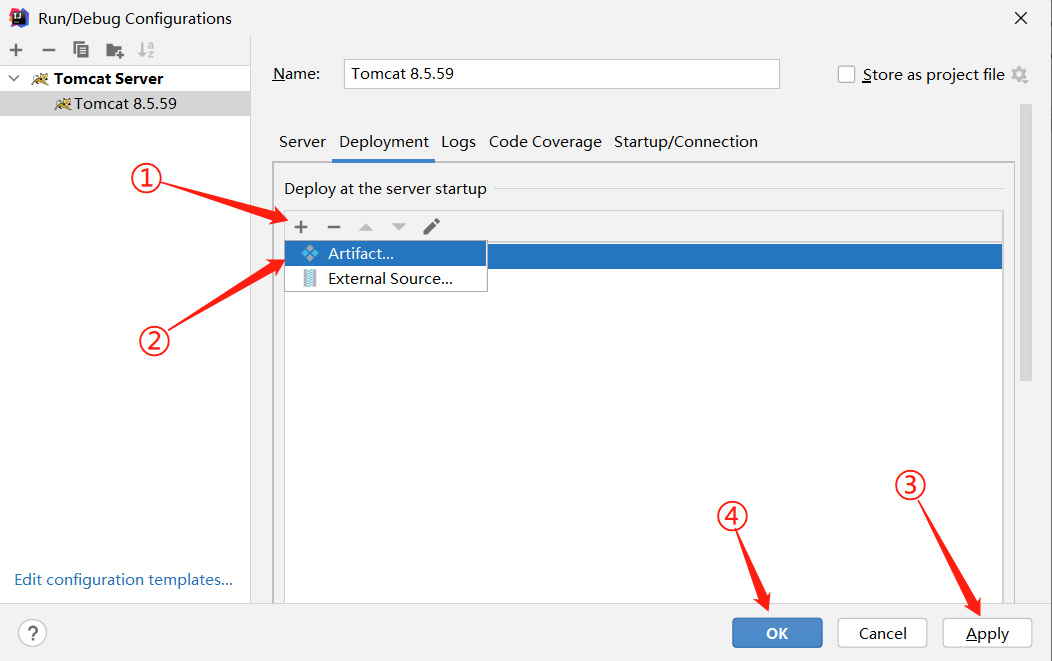Choose External Source... from the popup menu

coord(386,278)
